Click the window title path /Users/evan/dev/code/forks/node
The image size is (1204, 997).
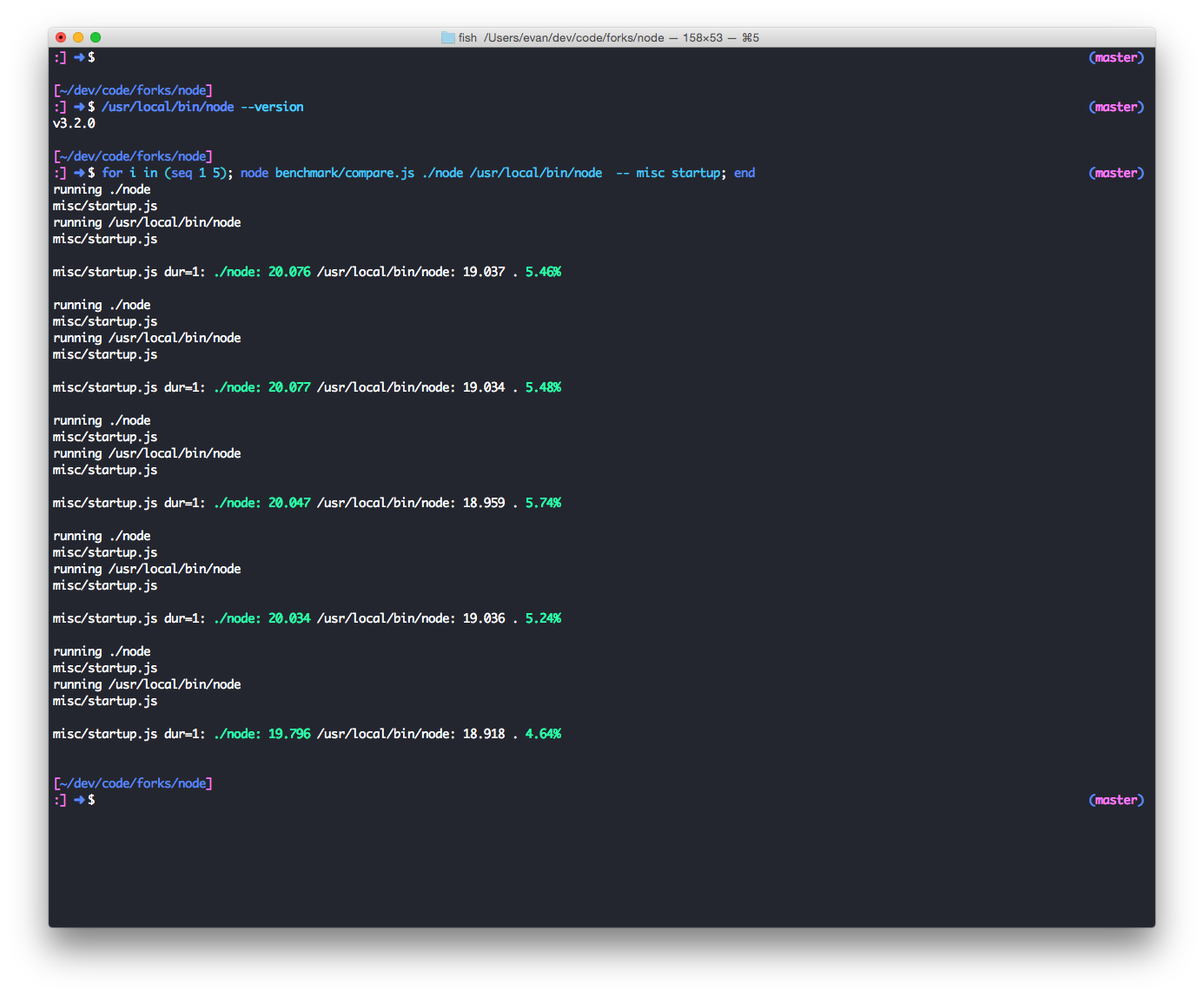(x=574, y=37)
